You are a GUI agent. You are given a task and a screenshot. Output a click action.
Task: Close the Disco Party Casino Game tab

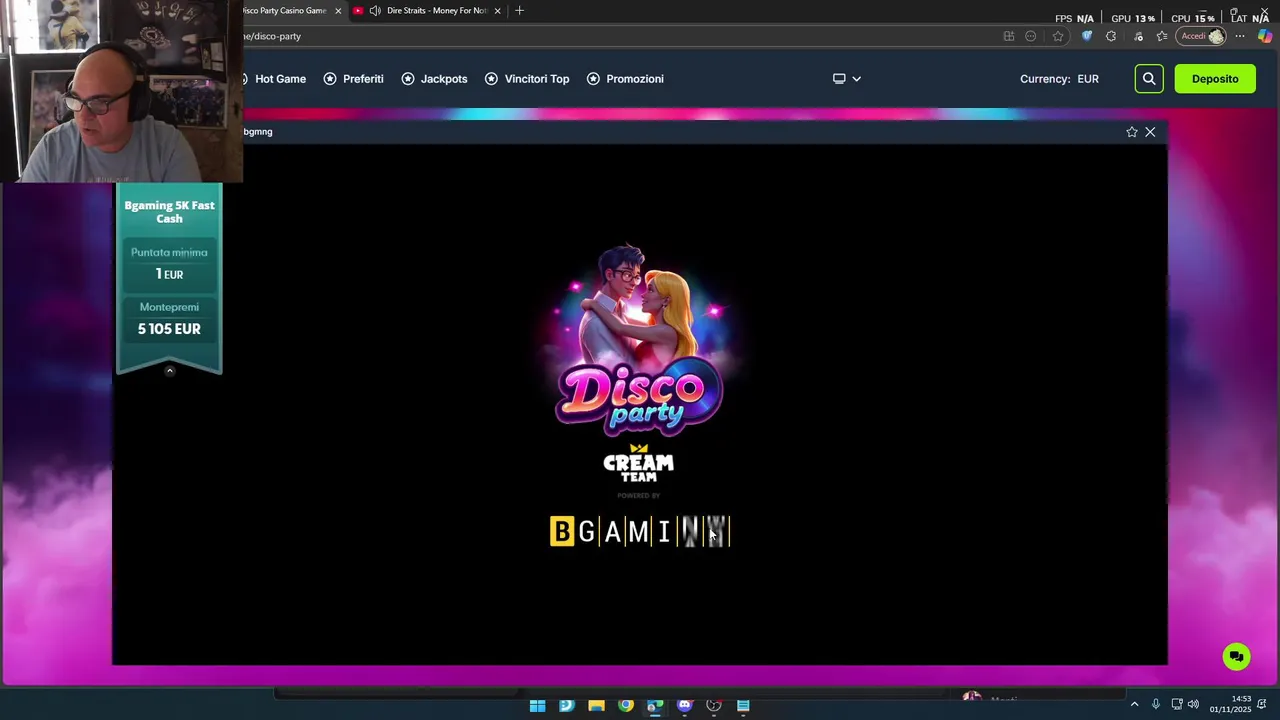click(x=338, y=11)
